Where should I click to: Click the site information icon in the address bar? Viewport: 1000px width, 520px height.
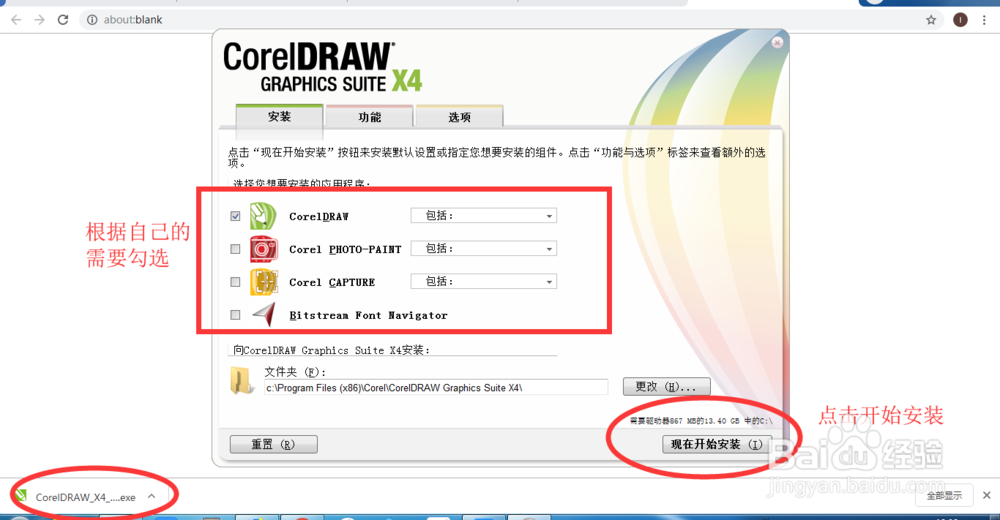[92, 20]
